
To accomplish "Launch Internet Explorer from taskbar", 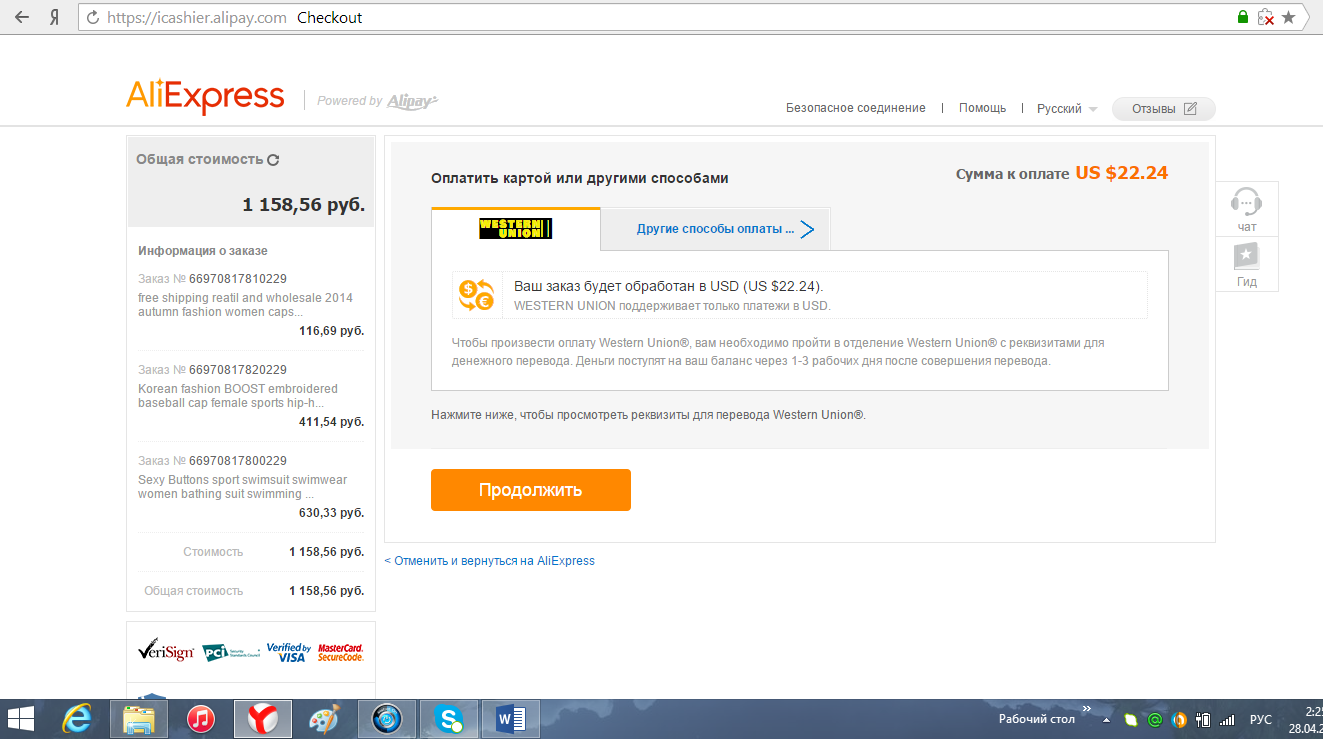I will click(x=77, y=718).
